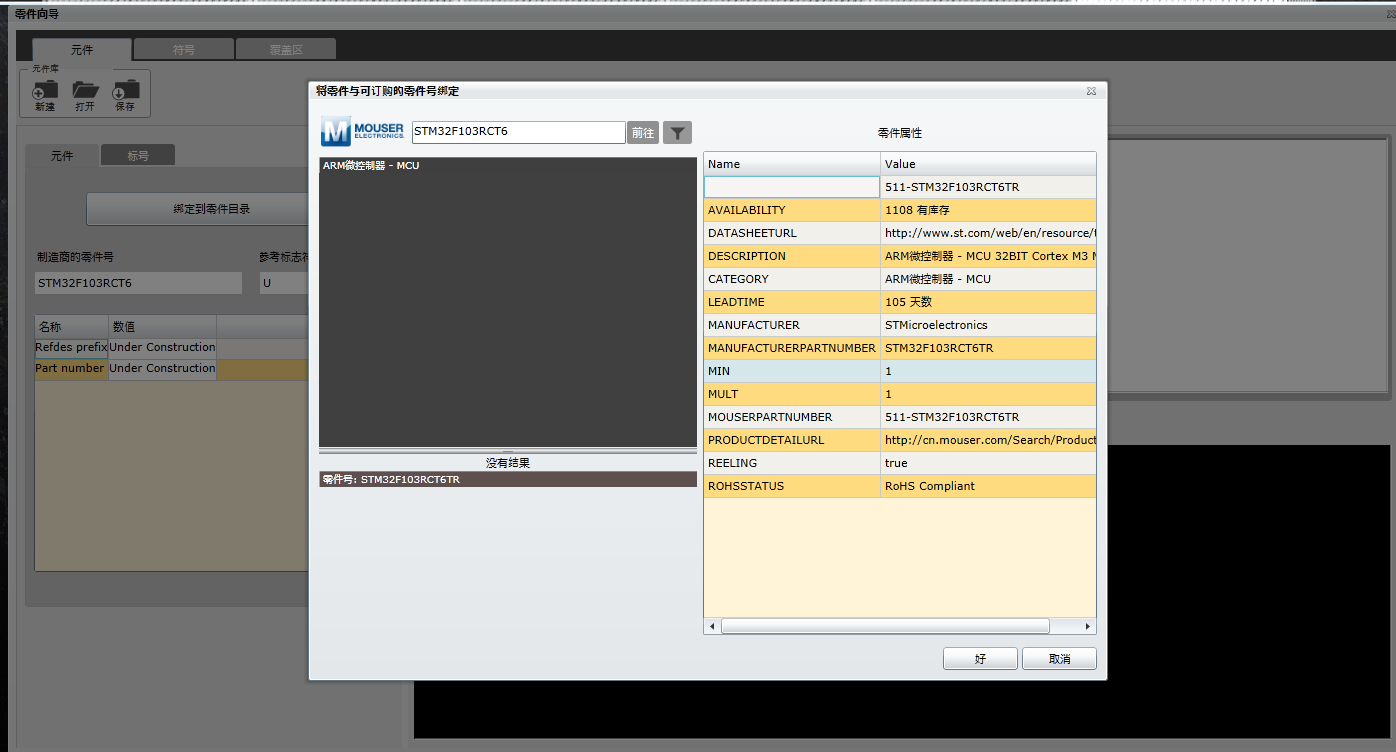The image size is (1396, 752).
Task: Switch to the 元件 top tab
Action: [x=82, y=49]
